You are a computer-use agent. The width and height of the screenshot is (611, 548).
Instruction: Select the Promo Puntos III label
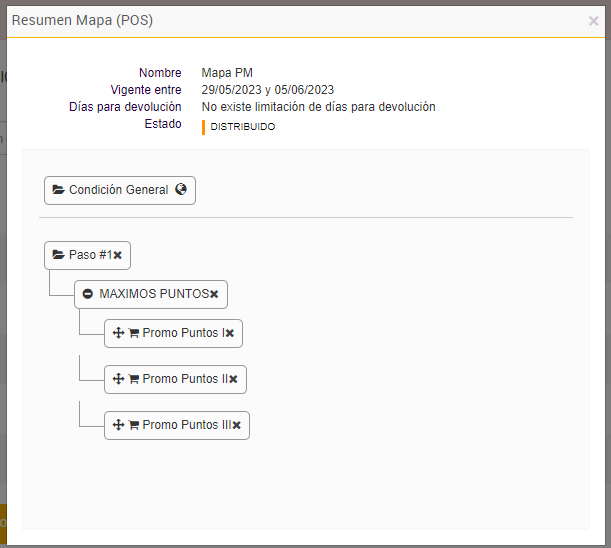186,425
